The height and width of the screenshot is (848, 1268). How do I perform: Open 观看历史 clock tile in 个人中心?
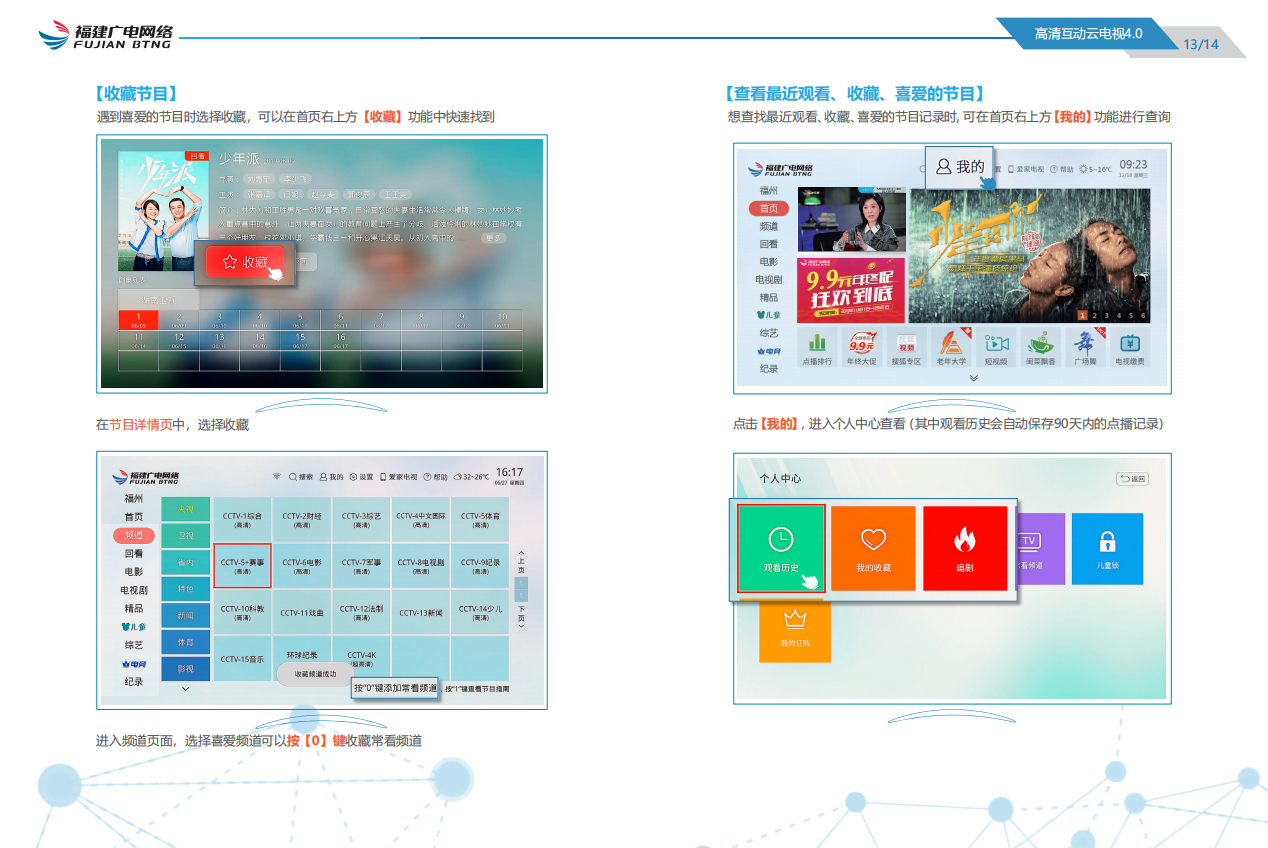point(781,548)
